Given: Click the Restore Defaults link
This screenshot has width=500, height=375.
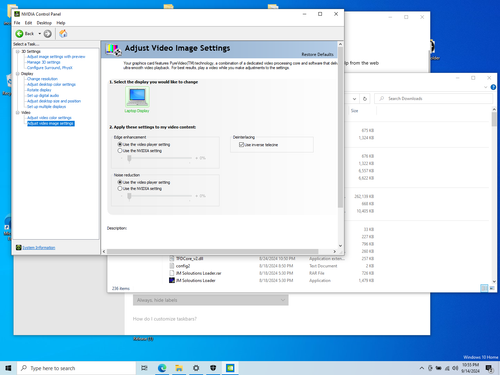Looking at the screenshot, I should click(x=317, y=54).
